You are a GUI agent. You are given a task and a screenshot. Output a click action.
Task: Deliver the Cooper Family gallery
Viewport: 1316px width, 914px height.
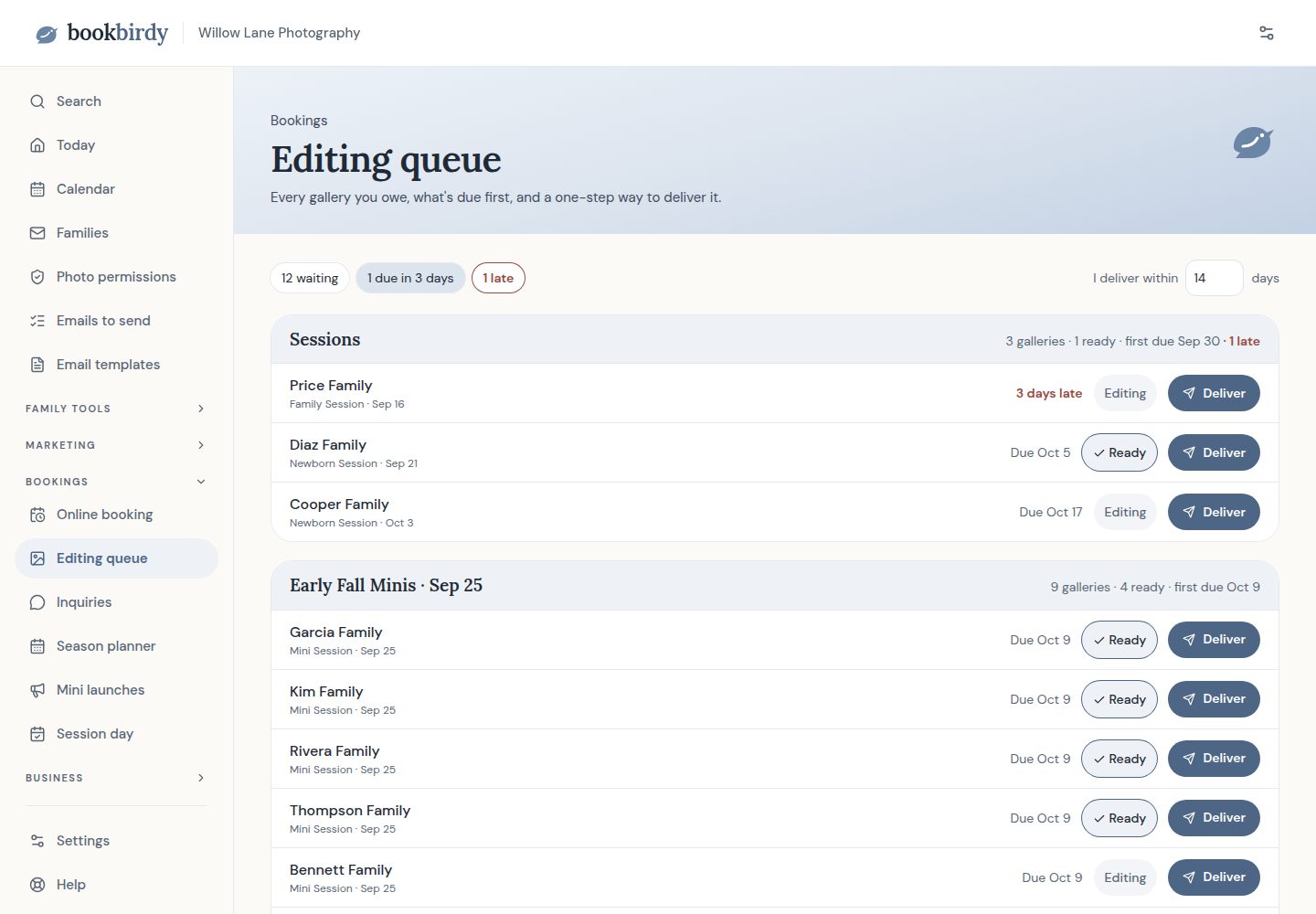click(x=1214, y=512)
